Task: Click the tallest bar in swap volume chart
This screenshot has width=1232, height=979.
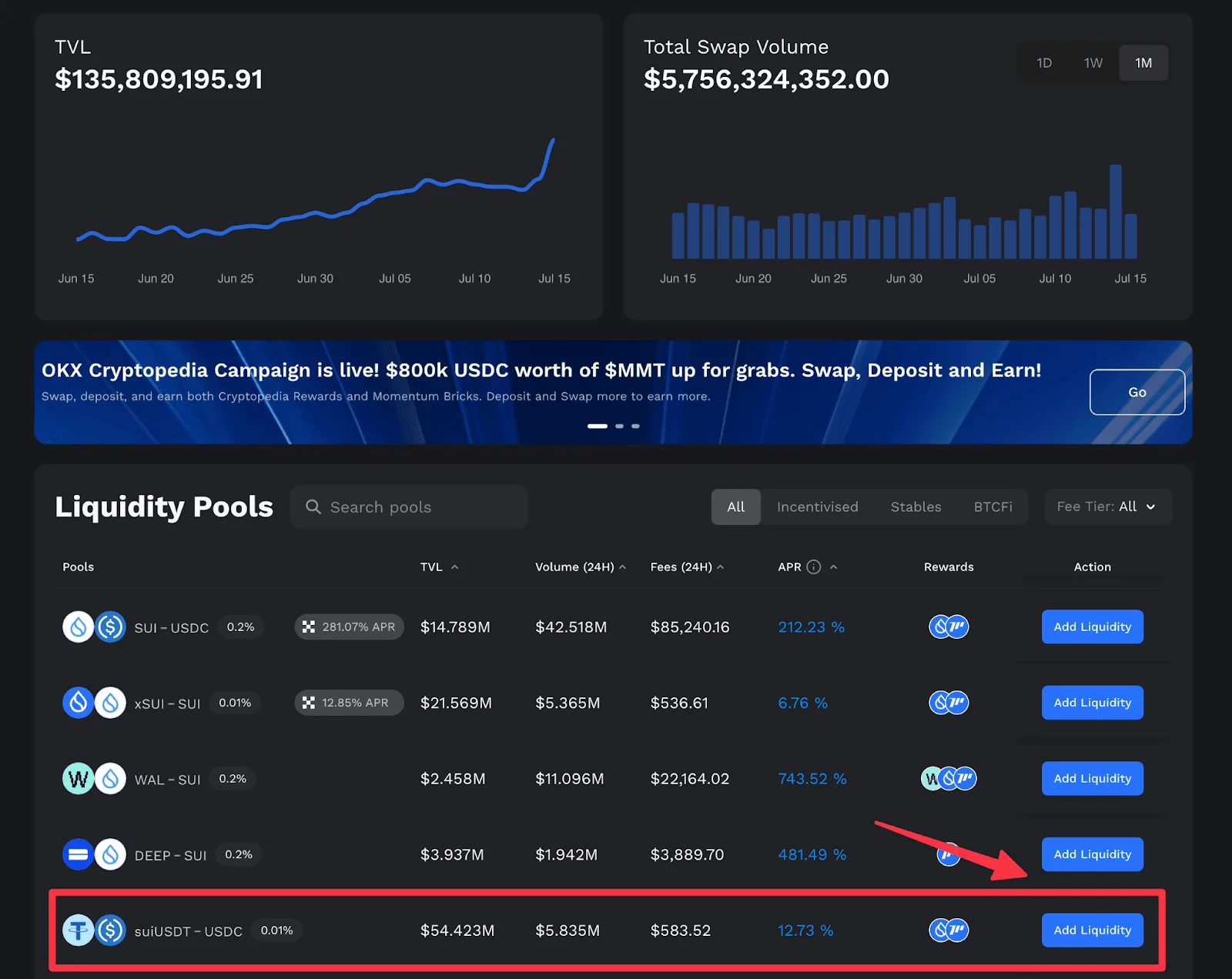Action: tap(1116, 212)
